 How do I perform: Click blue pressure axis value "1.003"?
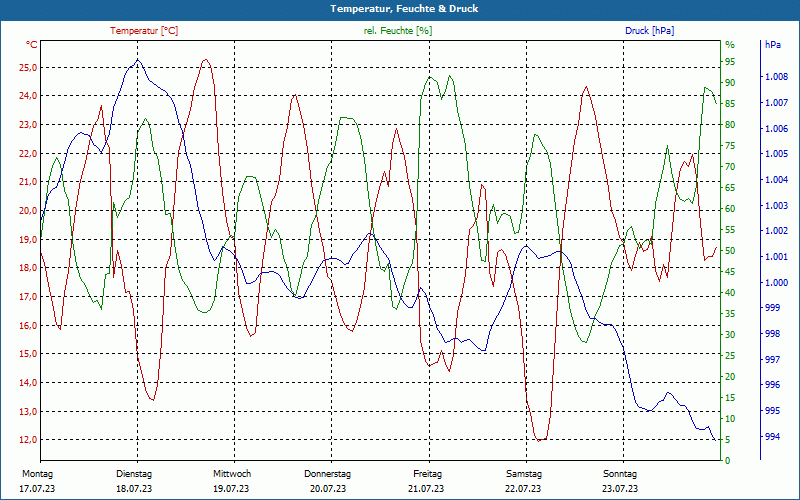coord(777,206)
